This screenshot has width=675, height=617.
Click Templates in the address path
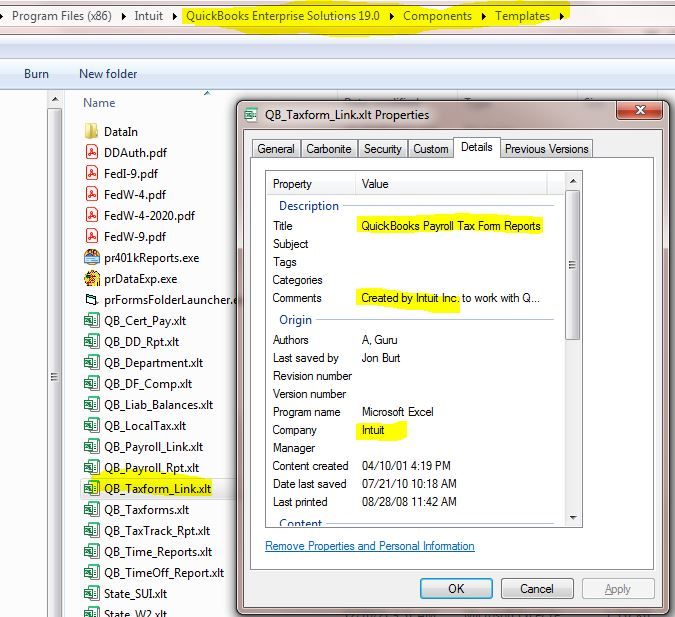[x=522, y=16]
